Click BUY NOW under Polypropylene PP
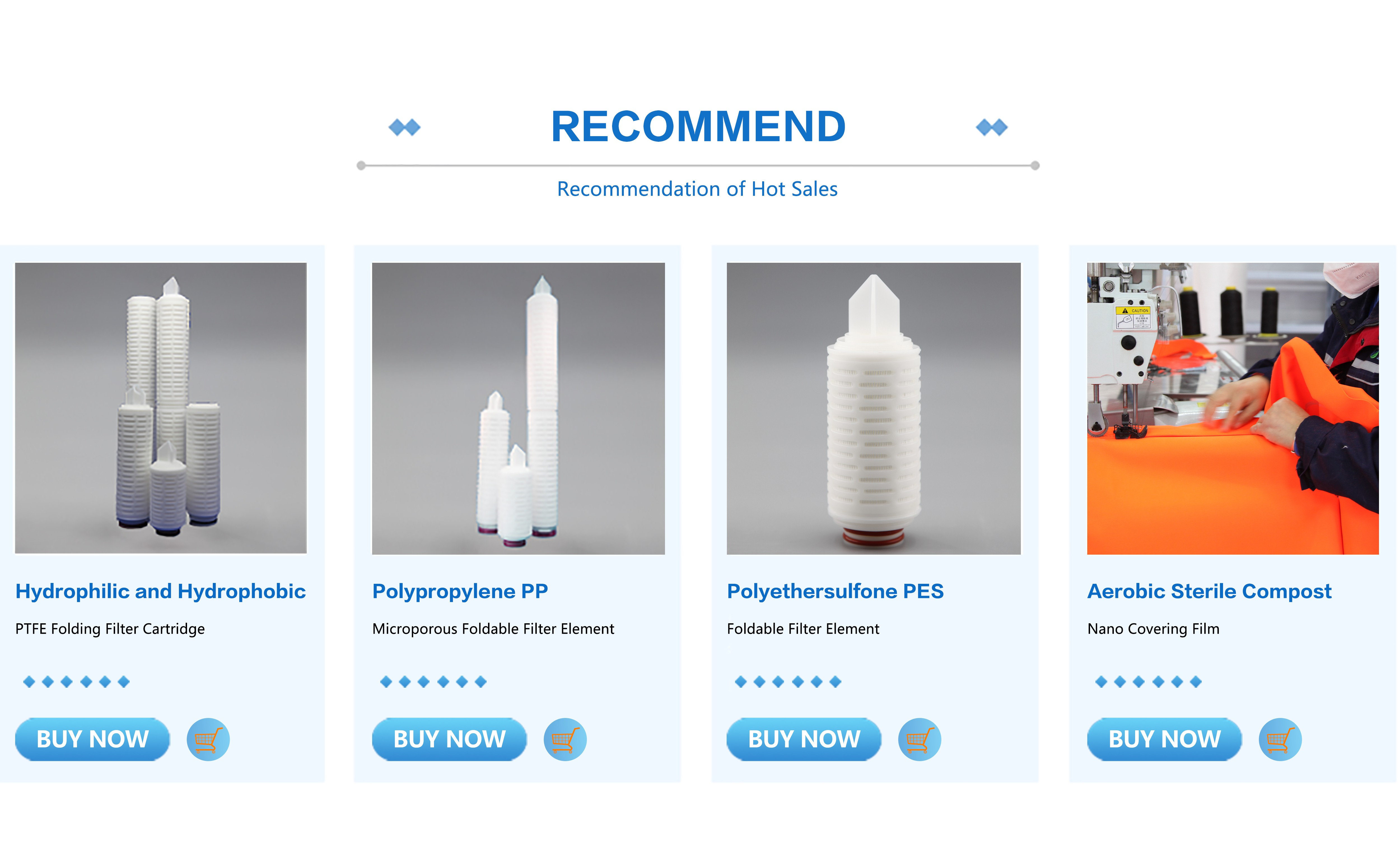1400x867 pixels. [449, 739]
